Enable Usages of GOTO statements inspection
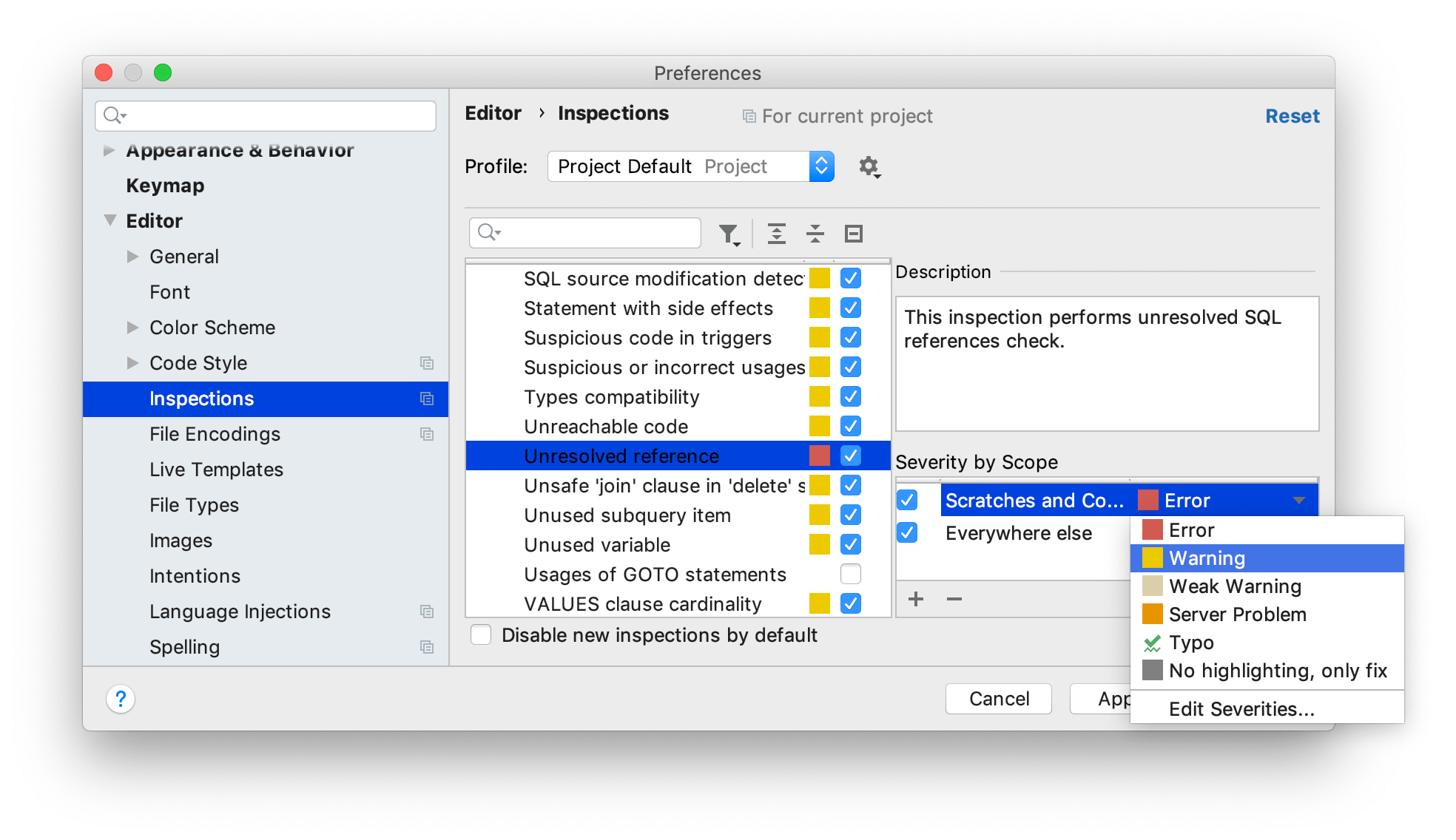Viewport: 1456px width, 840px height. (851, 575)
